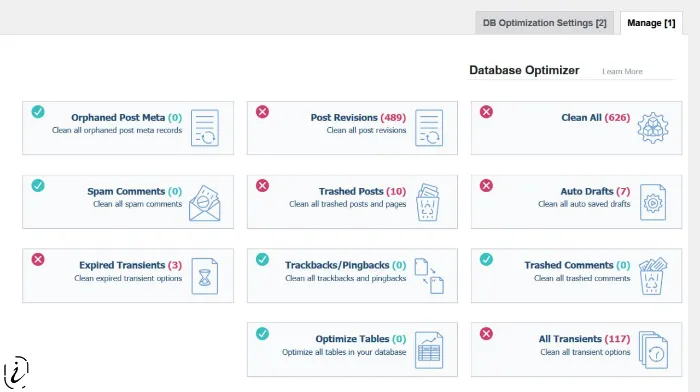Image resolution: width=700 pixels, height=392 pixels.
Task: Click the Clean All gear icon
Action: click(653, 128)
